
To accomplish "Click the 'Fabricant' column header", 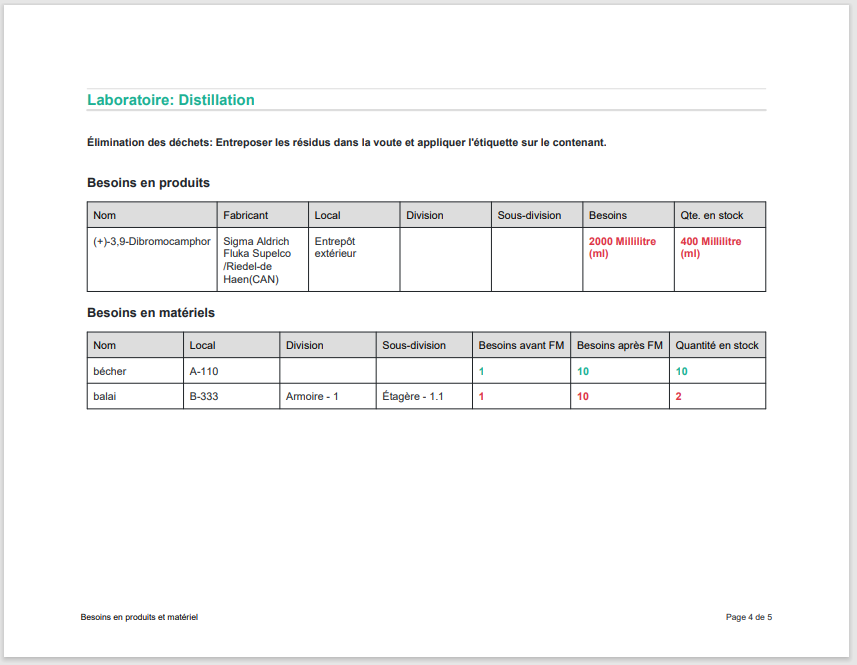I will [262, 215].
